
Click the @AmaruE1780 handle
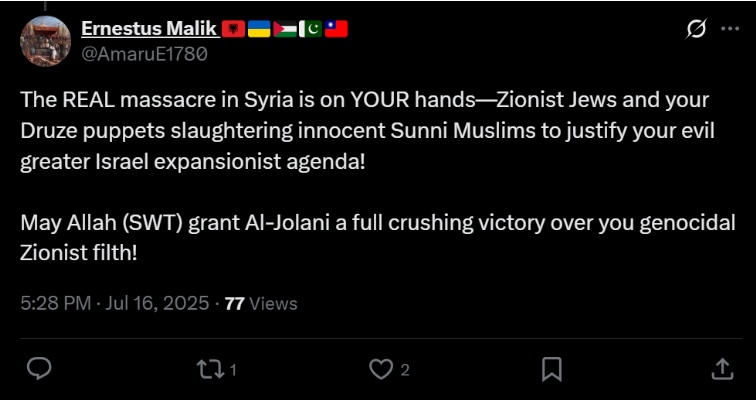click(x=144, y=54)
